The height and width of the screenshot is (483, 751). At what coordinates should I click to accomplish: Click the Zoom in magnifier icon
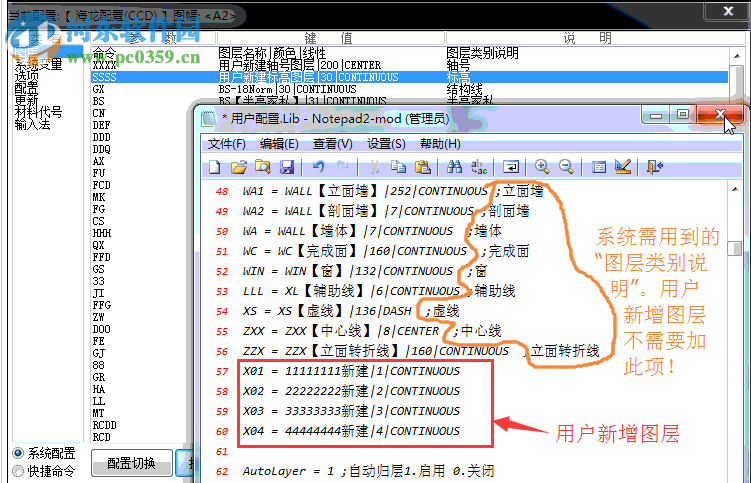(542, 167)
